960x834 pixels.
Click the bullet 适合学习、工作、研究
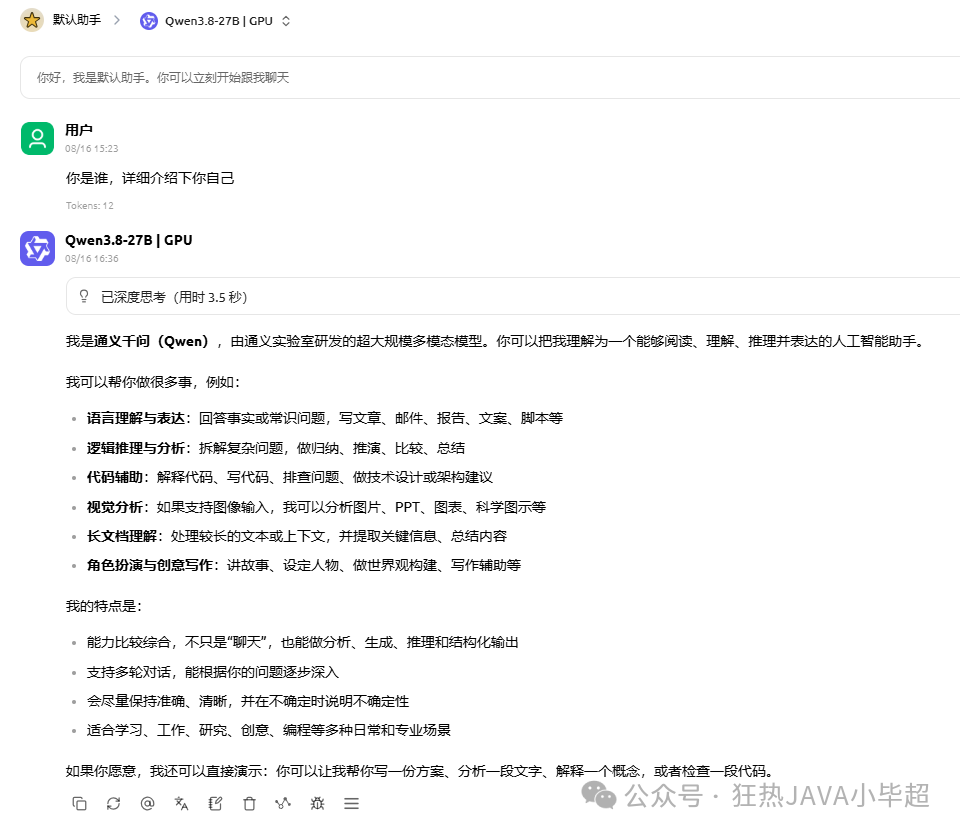click(269, 730)
